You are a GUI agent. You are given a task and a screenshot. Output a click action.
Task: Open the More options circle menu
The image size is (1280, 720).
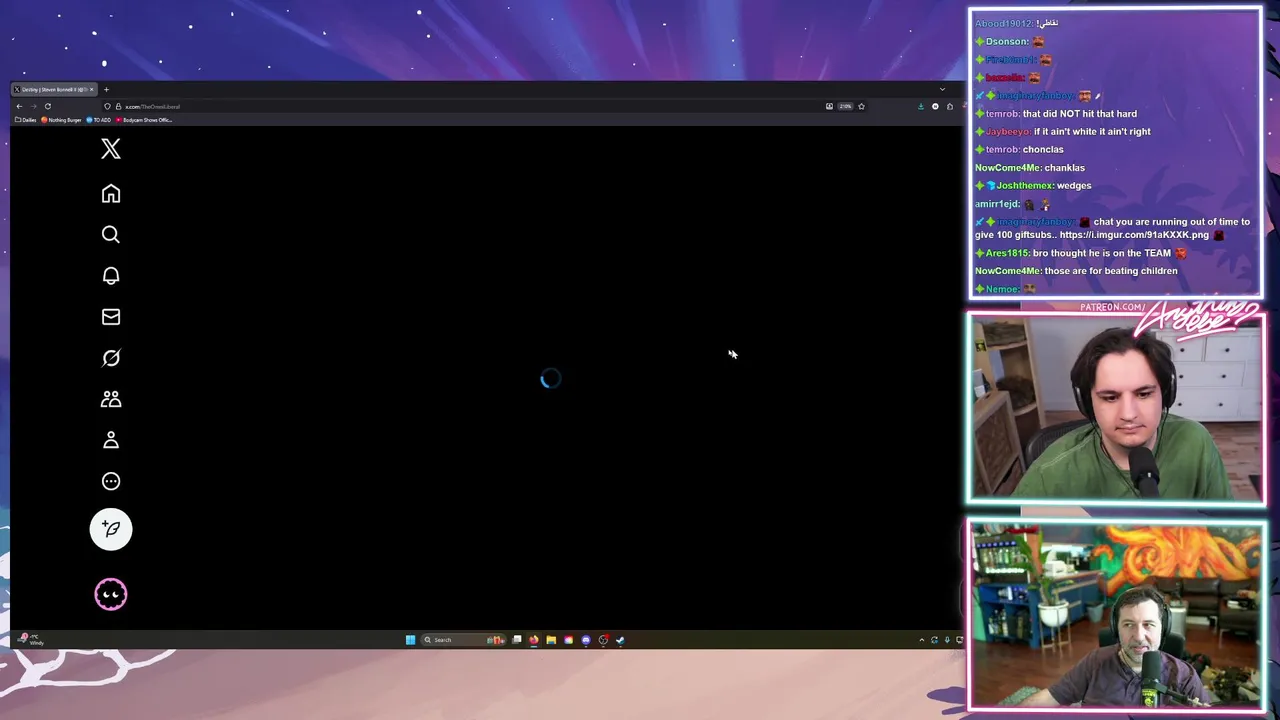[x=111, y=481]
